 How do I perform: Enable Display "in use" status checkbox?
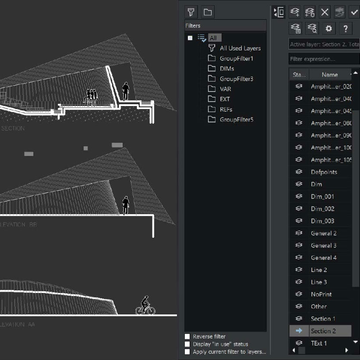[187, 344]
